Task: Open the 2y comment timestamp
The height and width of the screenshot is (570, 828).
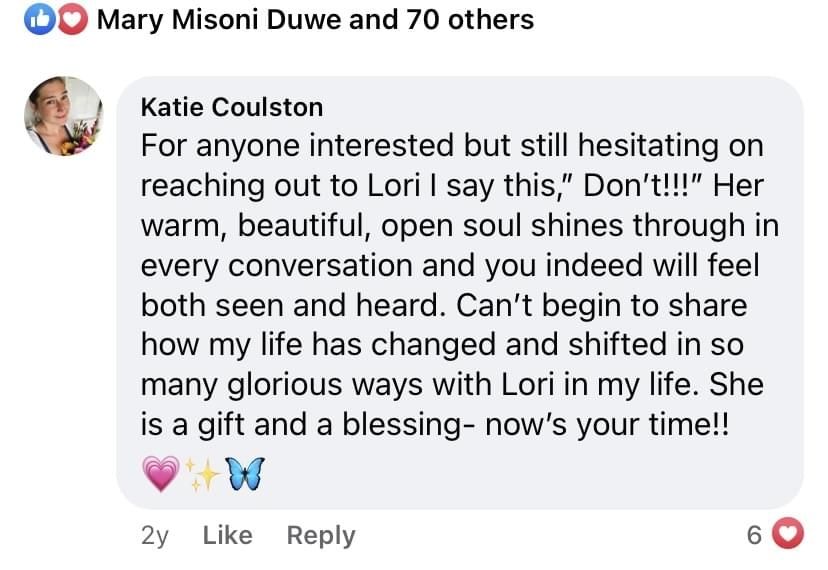Action: 155,535
